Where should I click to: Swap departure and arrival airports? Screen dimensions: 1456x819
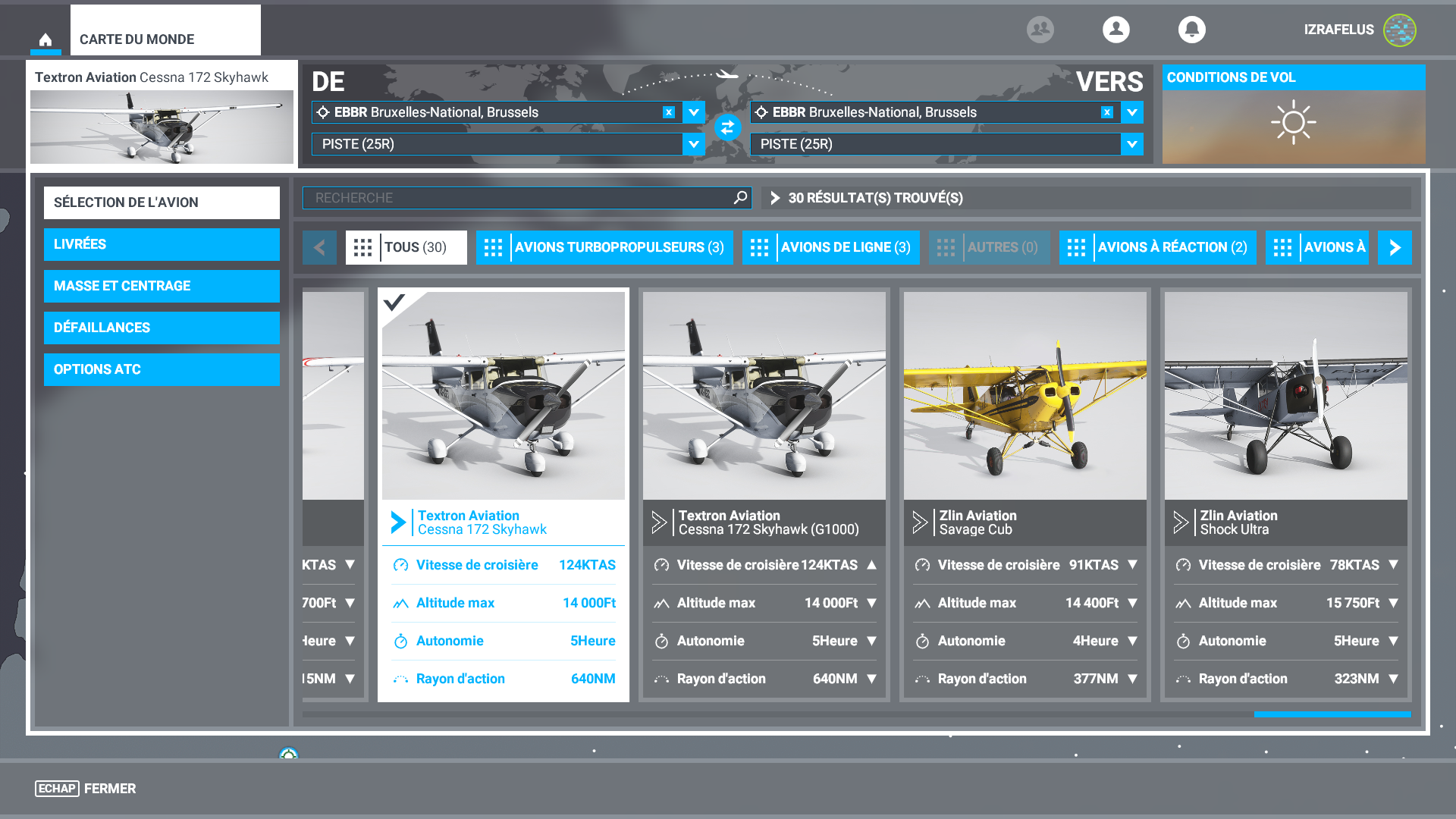coord(727,127)
